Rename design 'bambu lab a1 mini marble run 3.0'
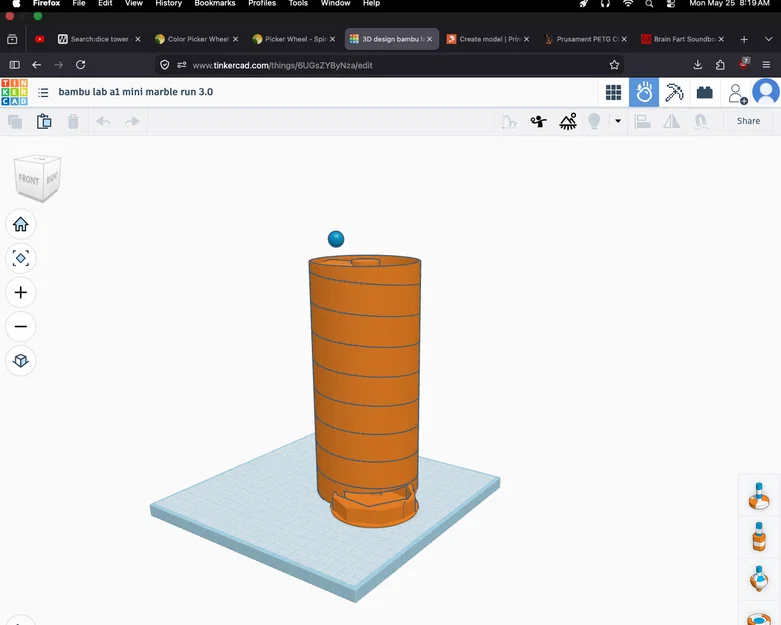 (135, 92)
